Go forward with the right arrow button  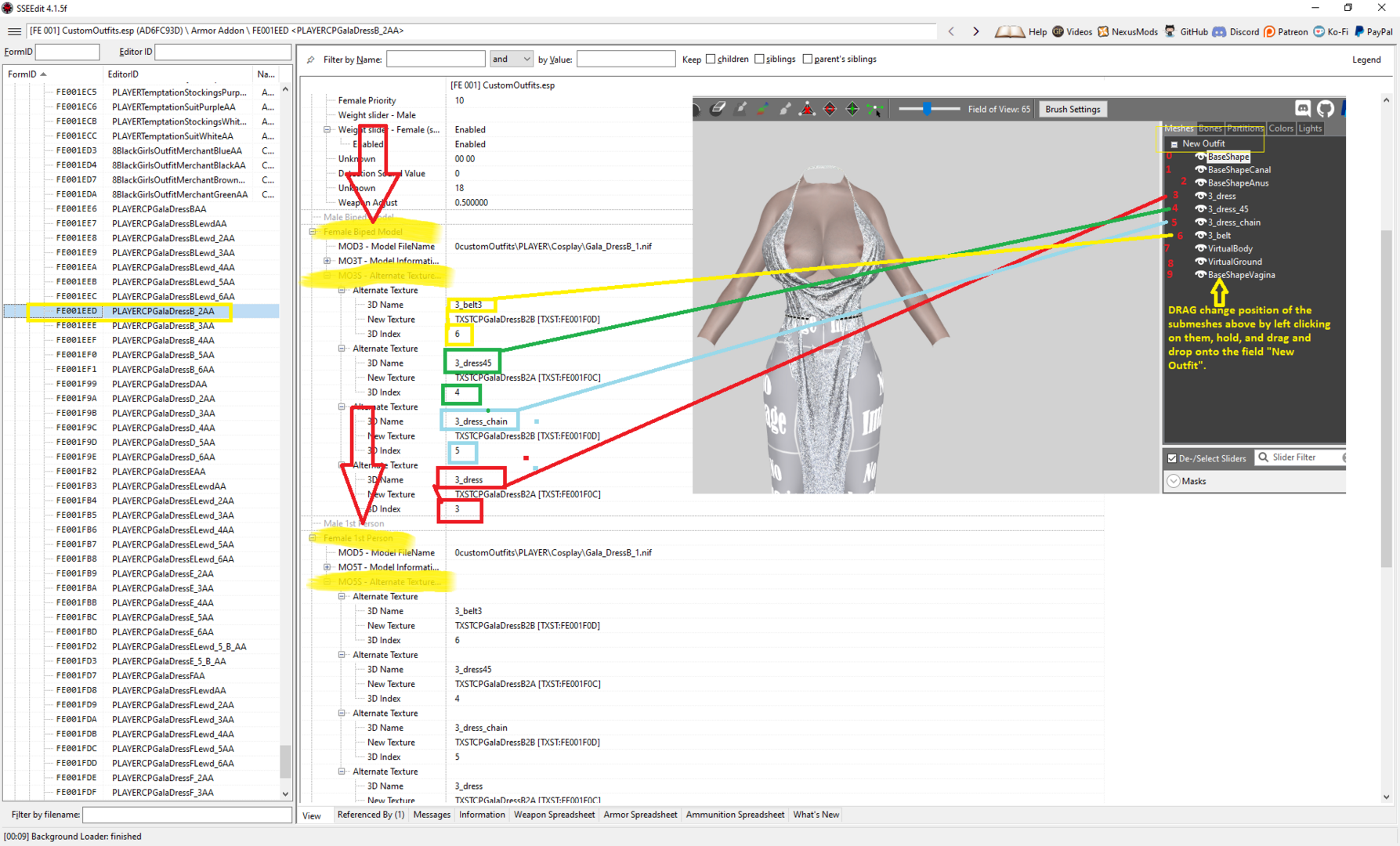976,31
